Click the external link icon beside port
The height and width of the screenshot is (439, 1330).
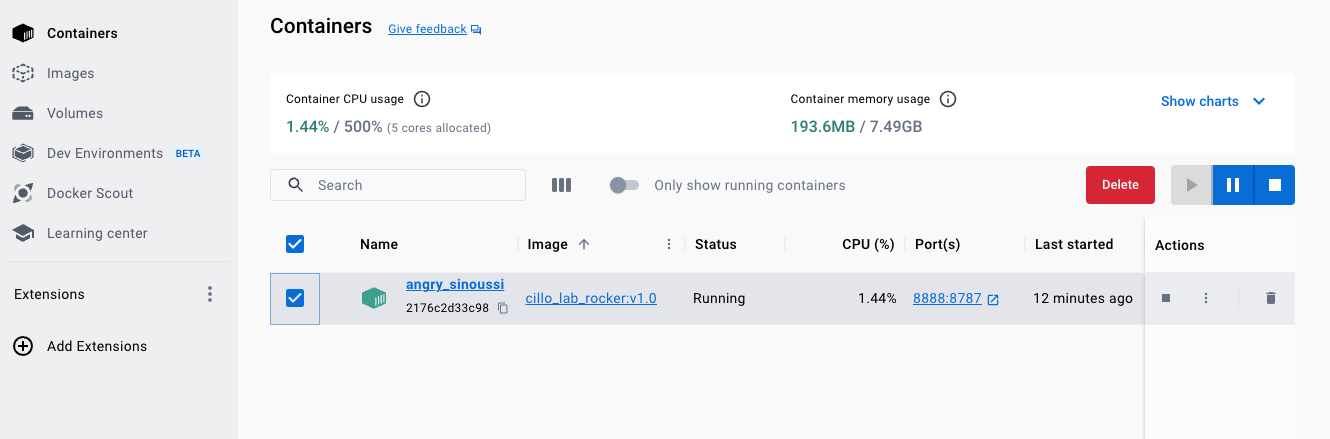pos(993,299)
